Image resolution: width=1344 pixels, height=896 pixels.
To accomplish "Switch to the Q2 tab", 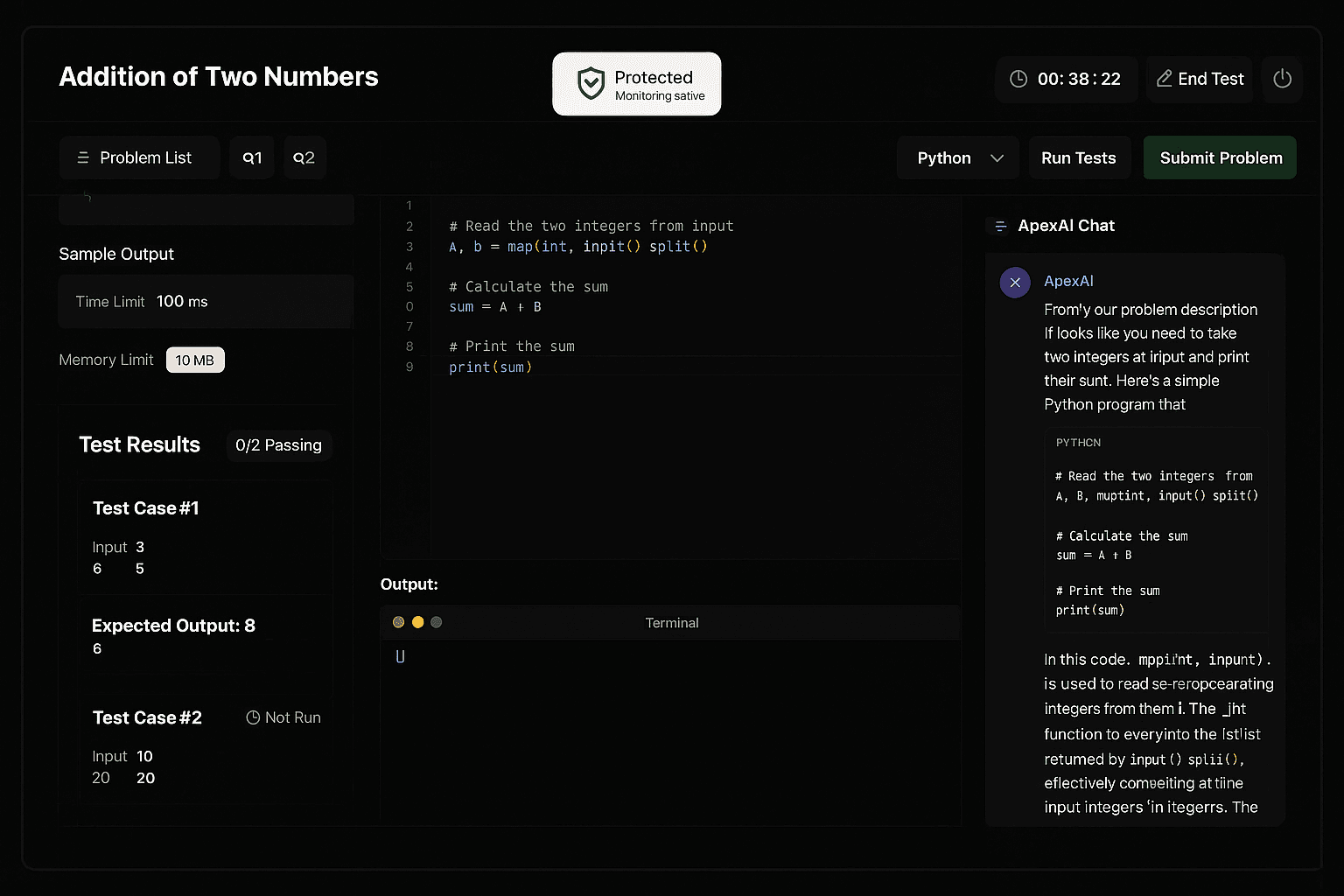I will (x=304, y=157).
